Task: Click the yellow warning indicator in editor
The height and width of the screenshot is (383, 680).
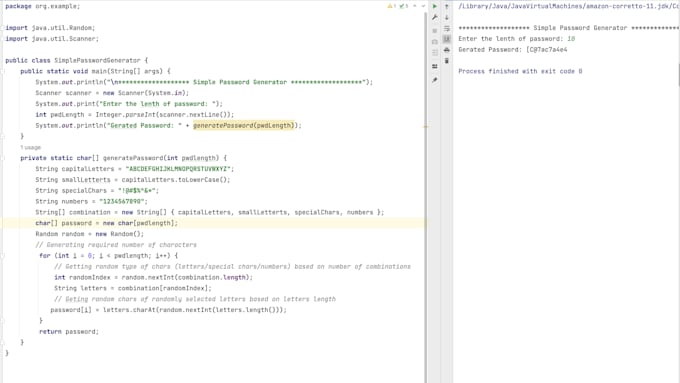Action: click(392, 6)
